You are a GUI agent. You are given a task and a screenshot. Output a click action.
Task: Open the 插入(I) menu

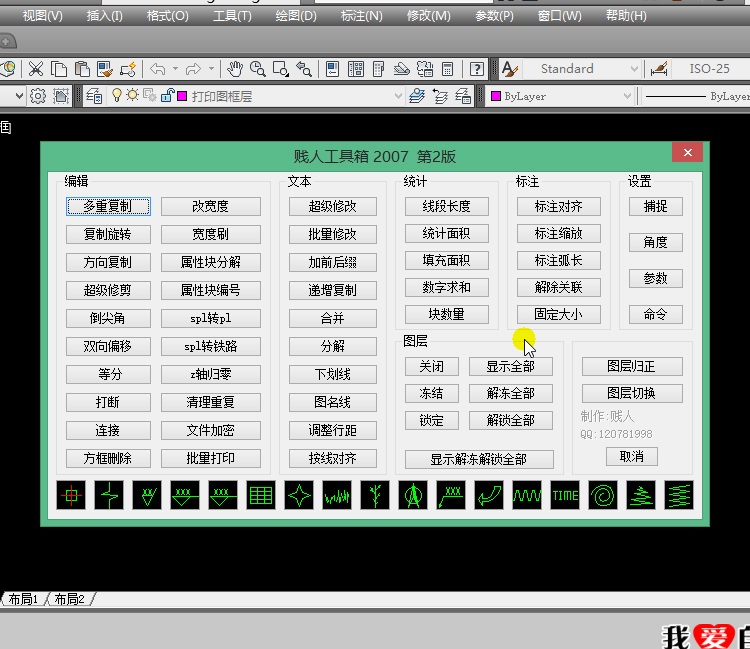(x=105, y=16)
